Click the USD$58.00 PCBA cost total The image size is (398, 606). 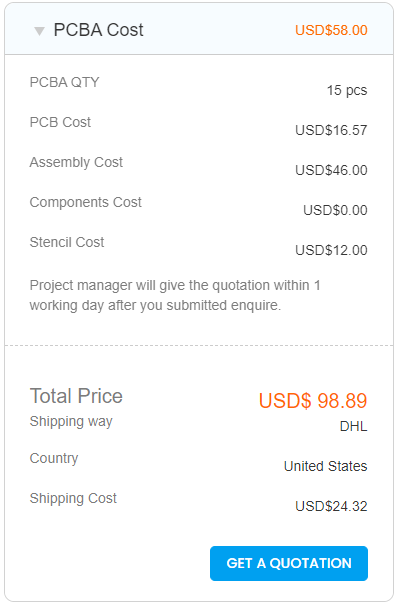331,30
